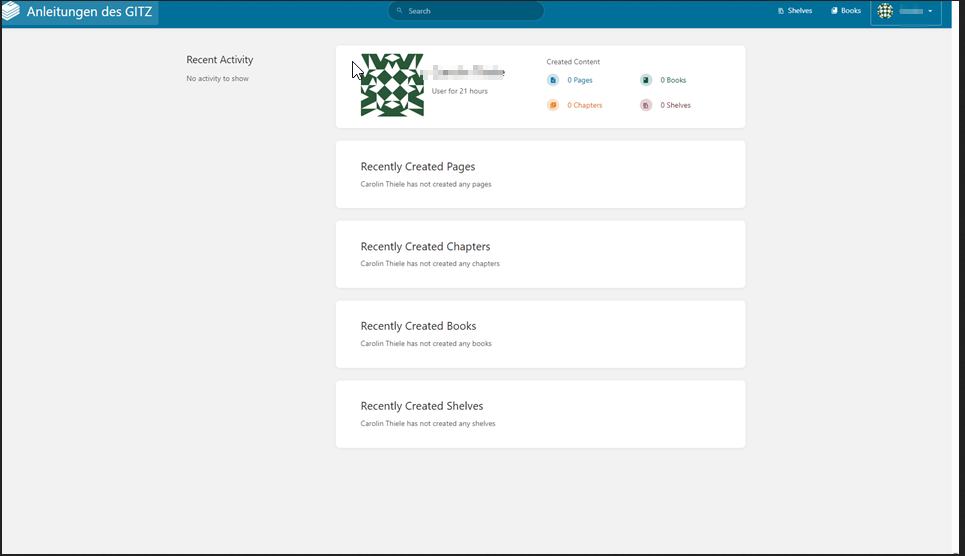965x556 pixels.
Task: Click the red Shelves icon in Created Content
Action: pos(646,105)
